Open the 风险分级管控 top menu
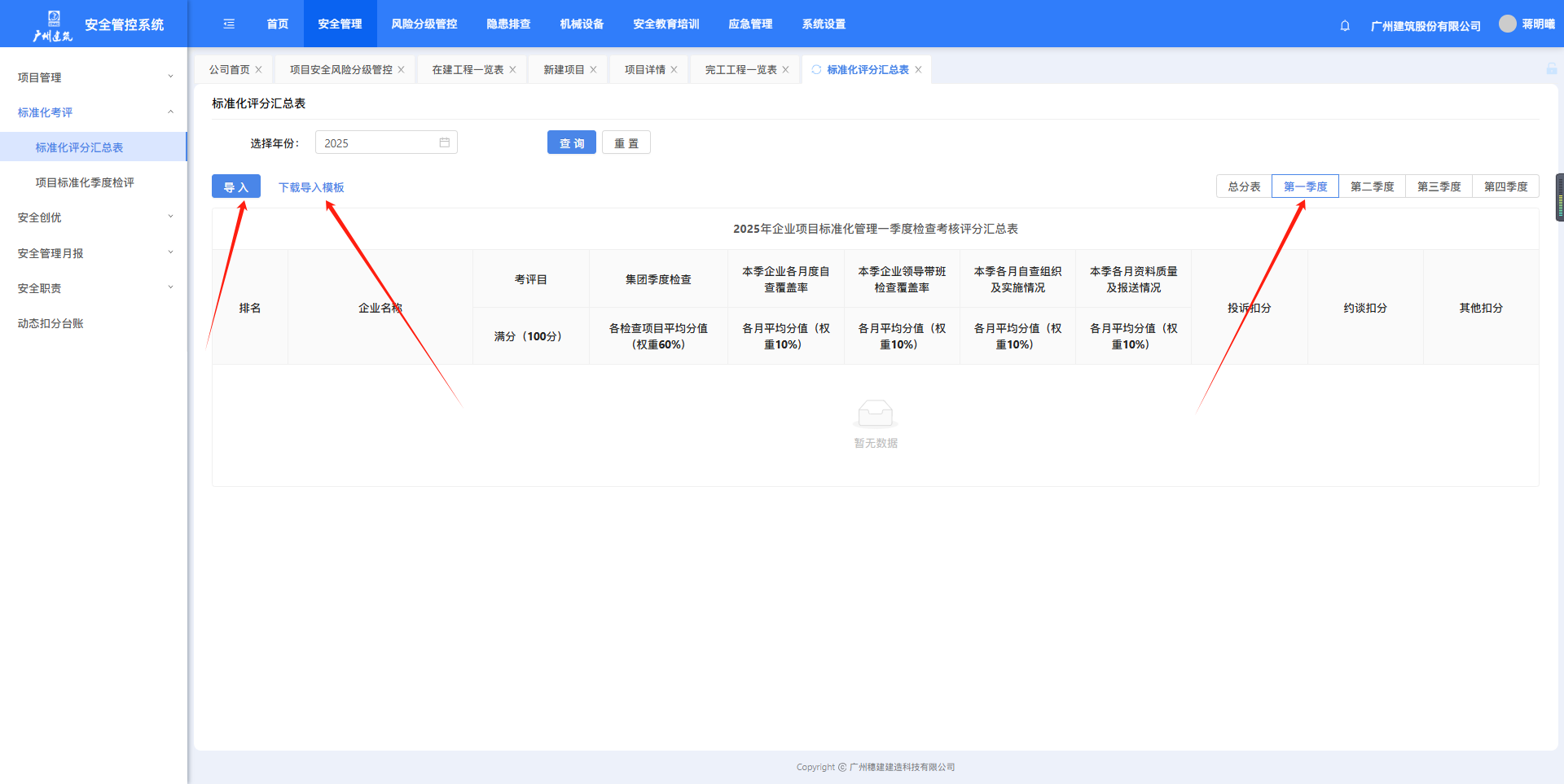 [424, 24]
